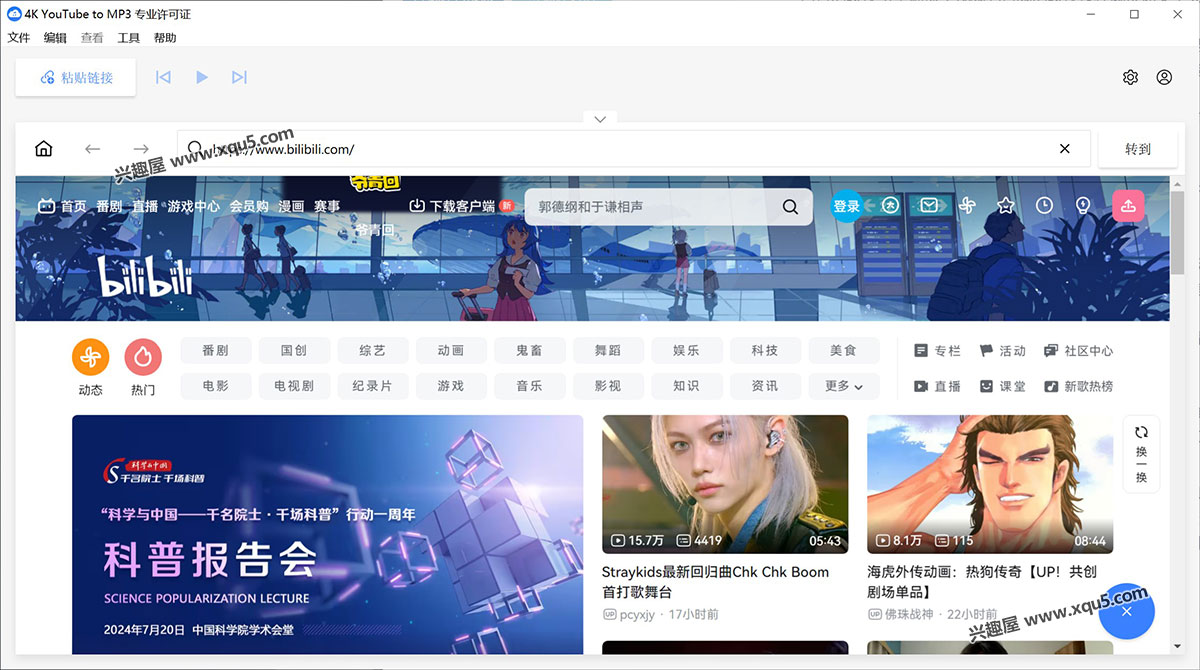Open 帮助 menu
The image size is (1200, 670).
[x=165, y=38]
